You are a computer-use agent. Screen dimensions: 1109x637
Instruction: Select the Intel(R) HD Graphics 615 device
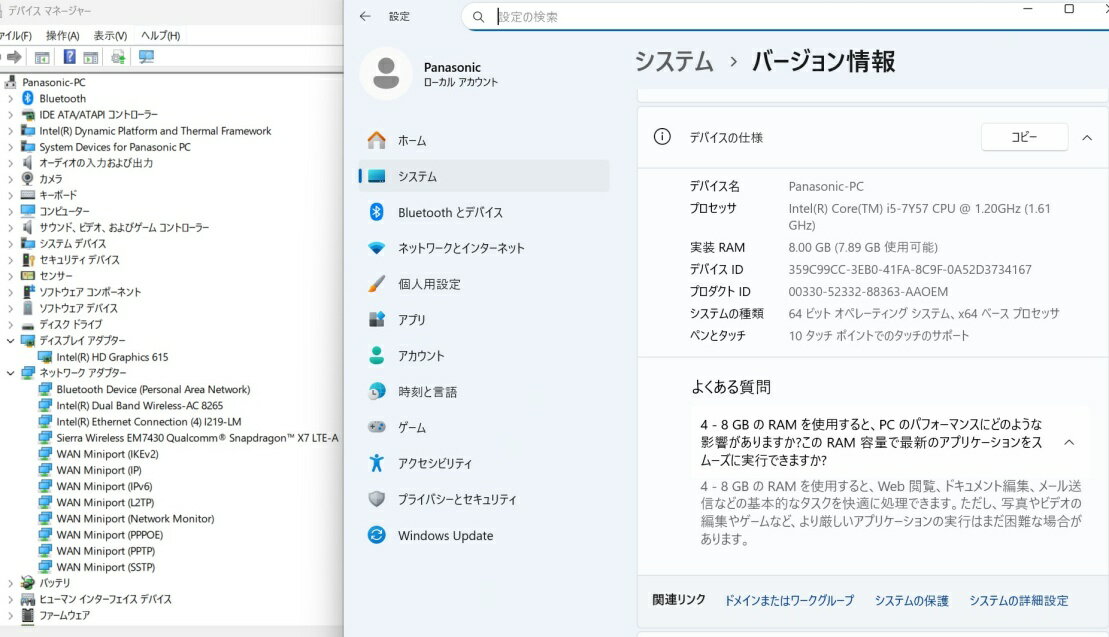click(x=112, y=357)
